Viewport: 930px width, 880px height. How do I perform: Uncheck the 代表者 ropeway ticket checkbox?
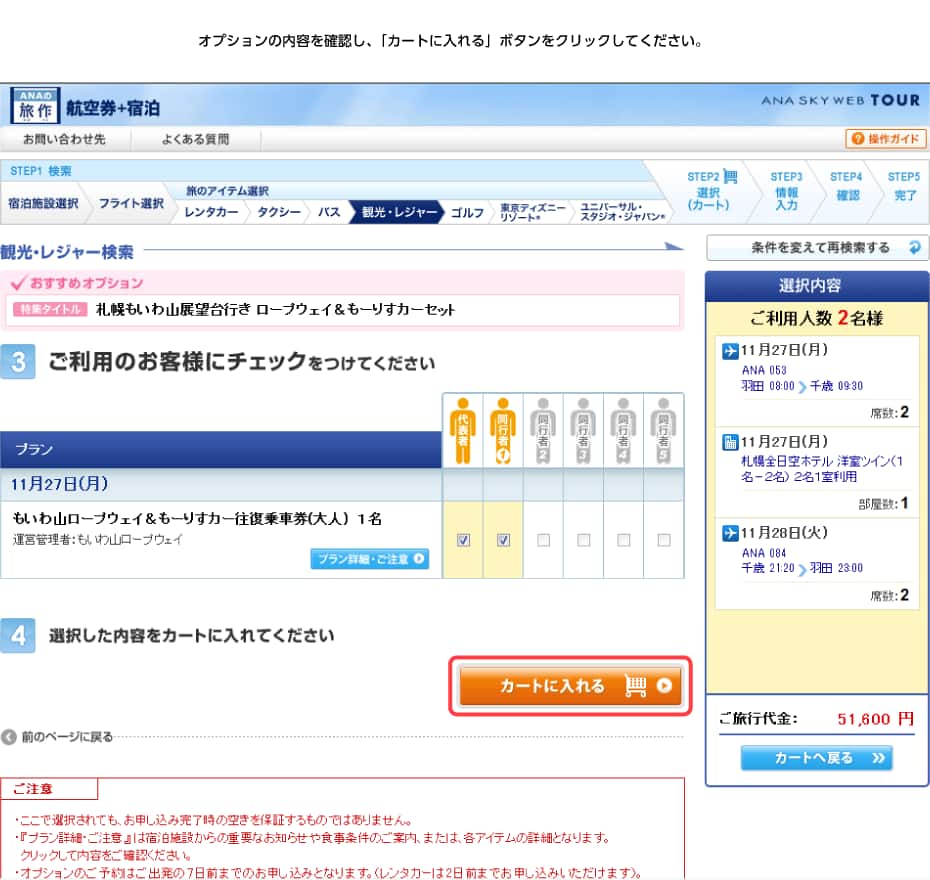[463, 540]
